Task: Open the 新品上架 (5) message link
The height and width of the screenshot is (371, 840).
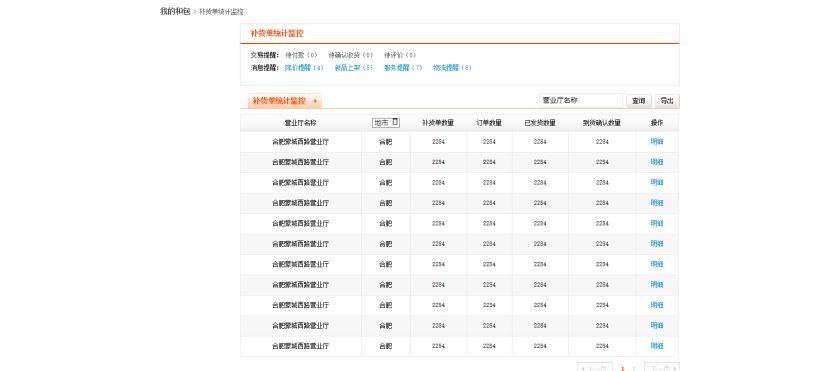Action: pos(354,68)
